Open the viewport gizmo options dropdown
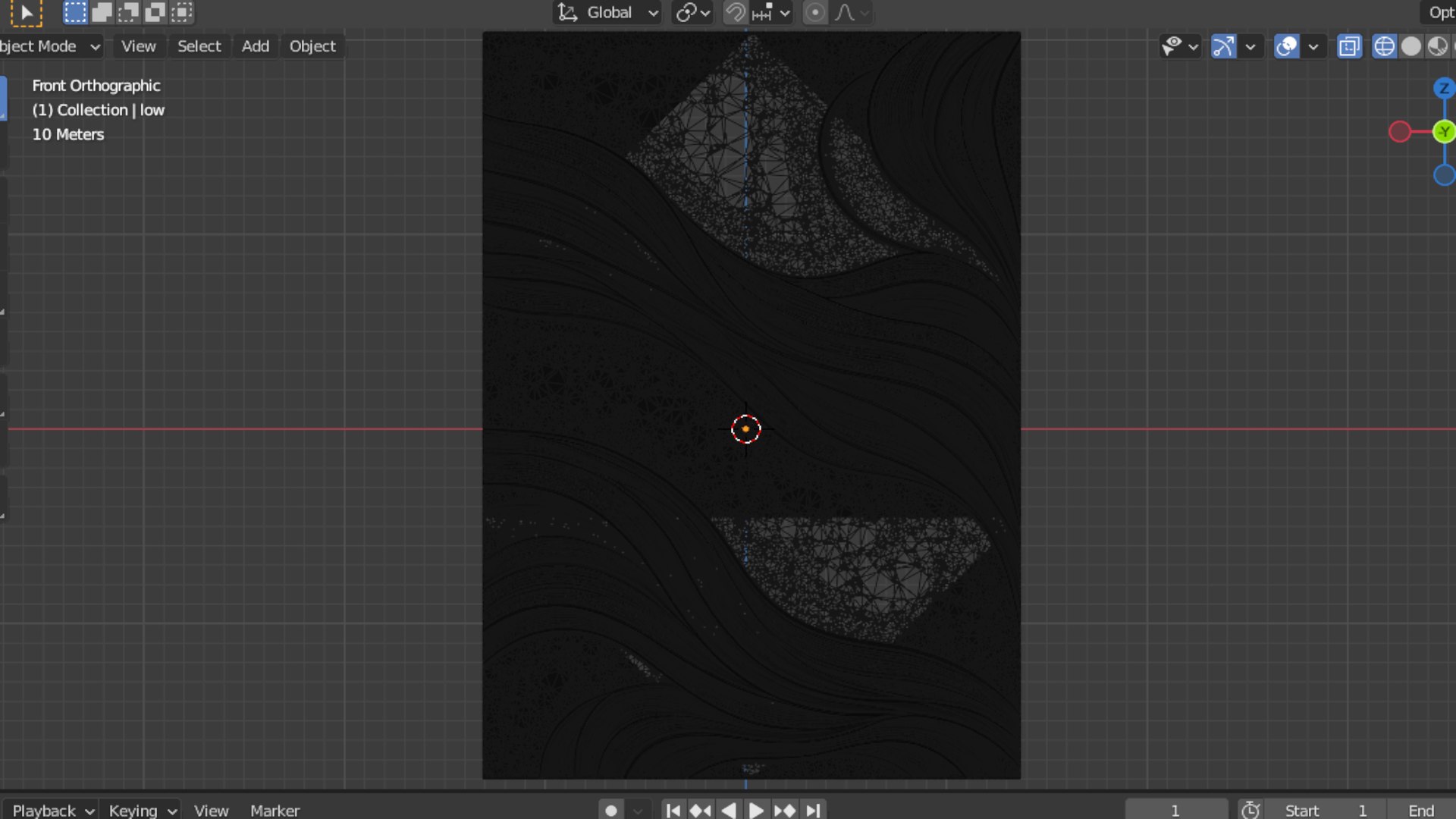 coord(1250,46)
